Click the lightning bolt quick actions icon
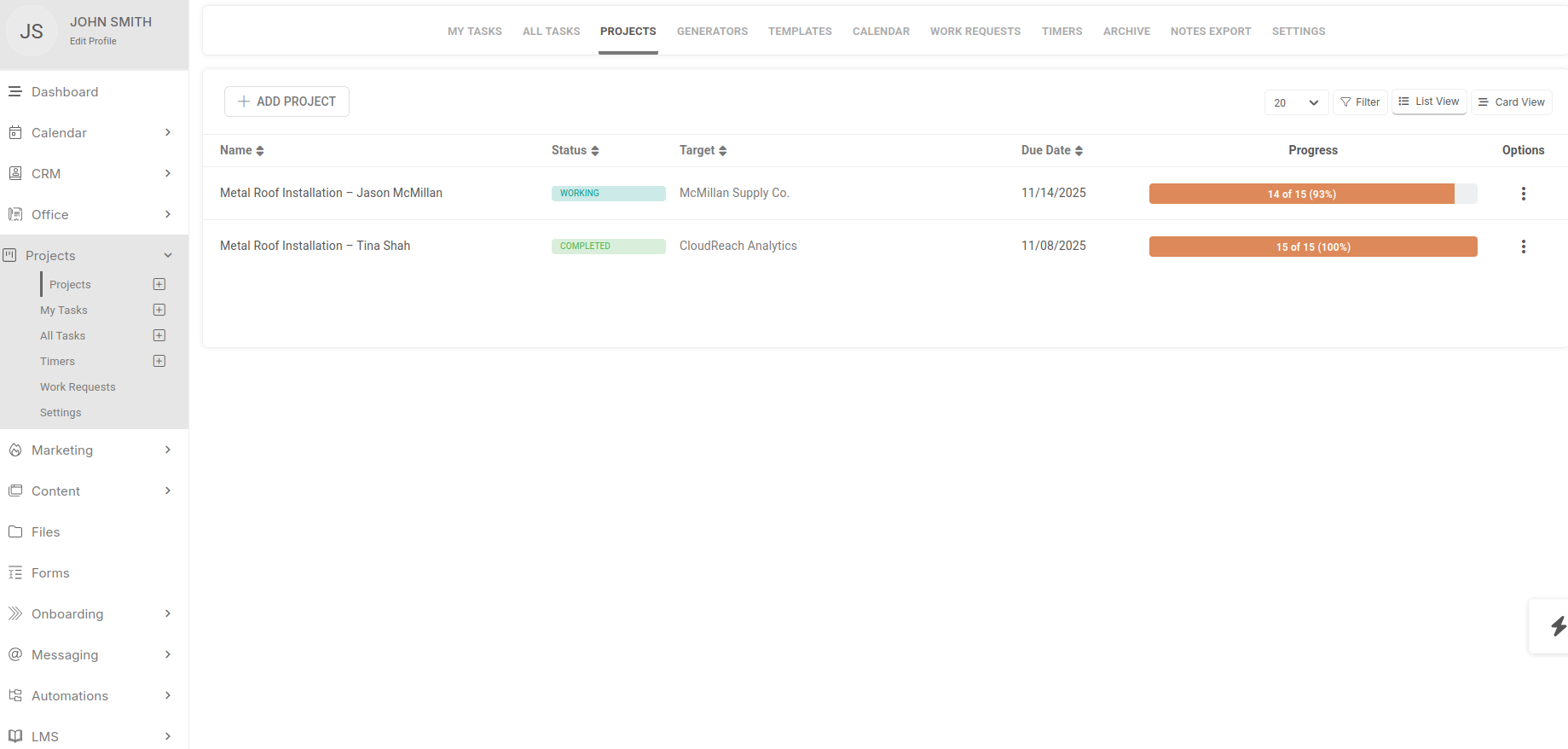The width and height of the screenshot is (1568, 749). pos(1558,626)
